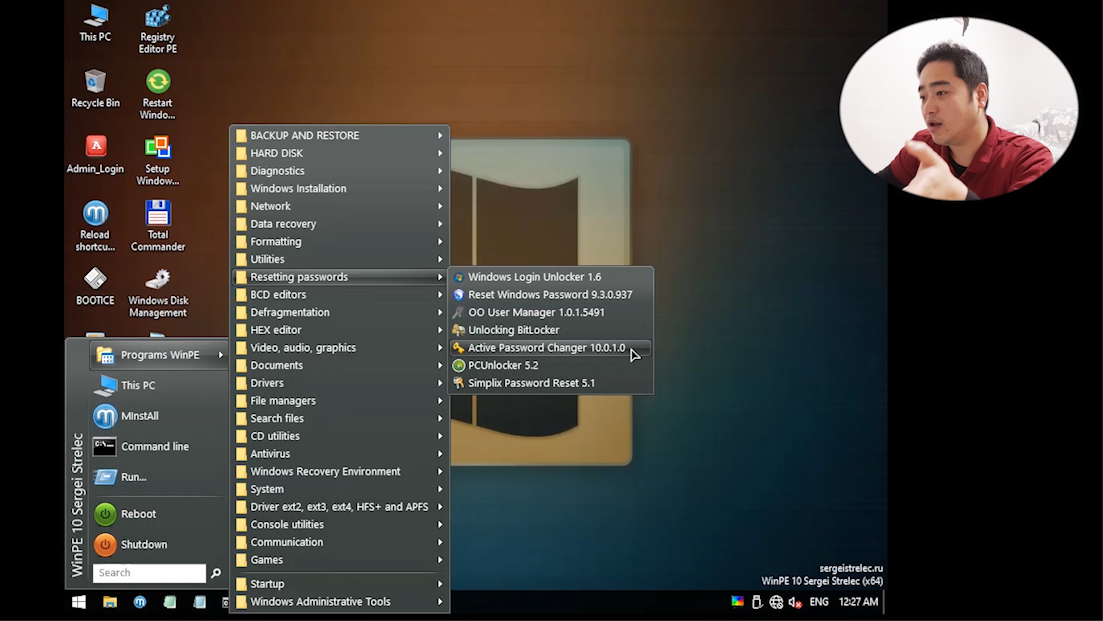Focus the Start menu Search field
Viewport: 1103px width, 621px height.
click(x=149, y=573)
